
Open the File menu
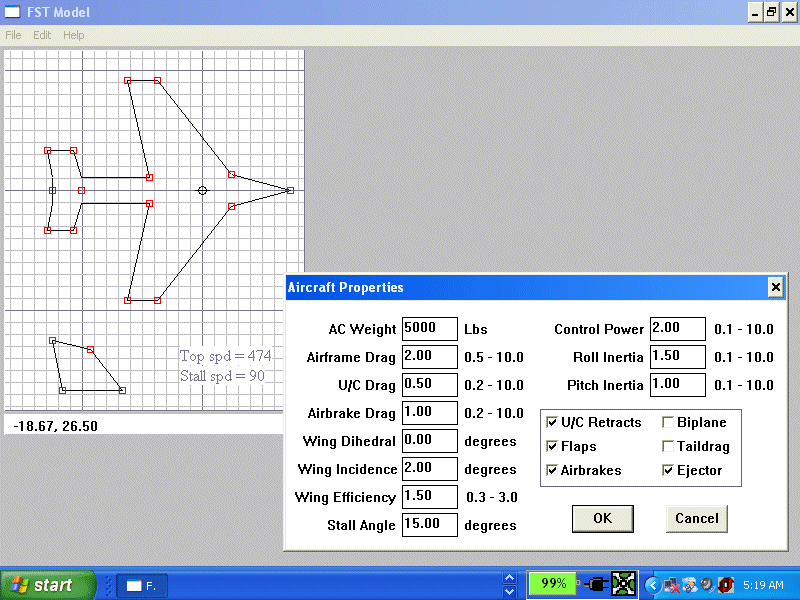tap(13, 35)
